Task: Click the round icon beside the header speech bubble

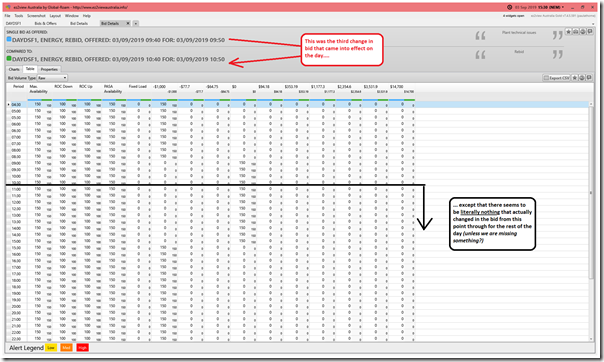Action: (583, 32)
